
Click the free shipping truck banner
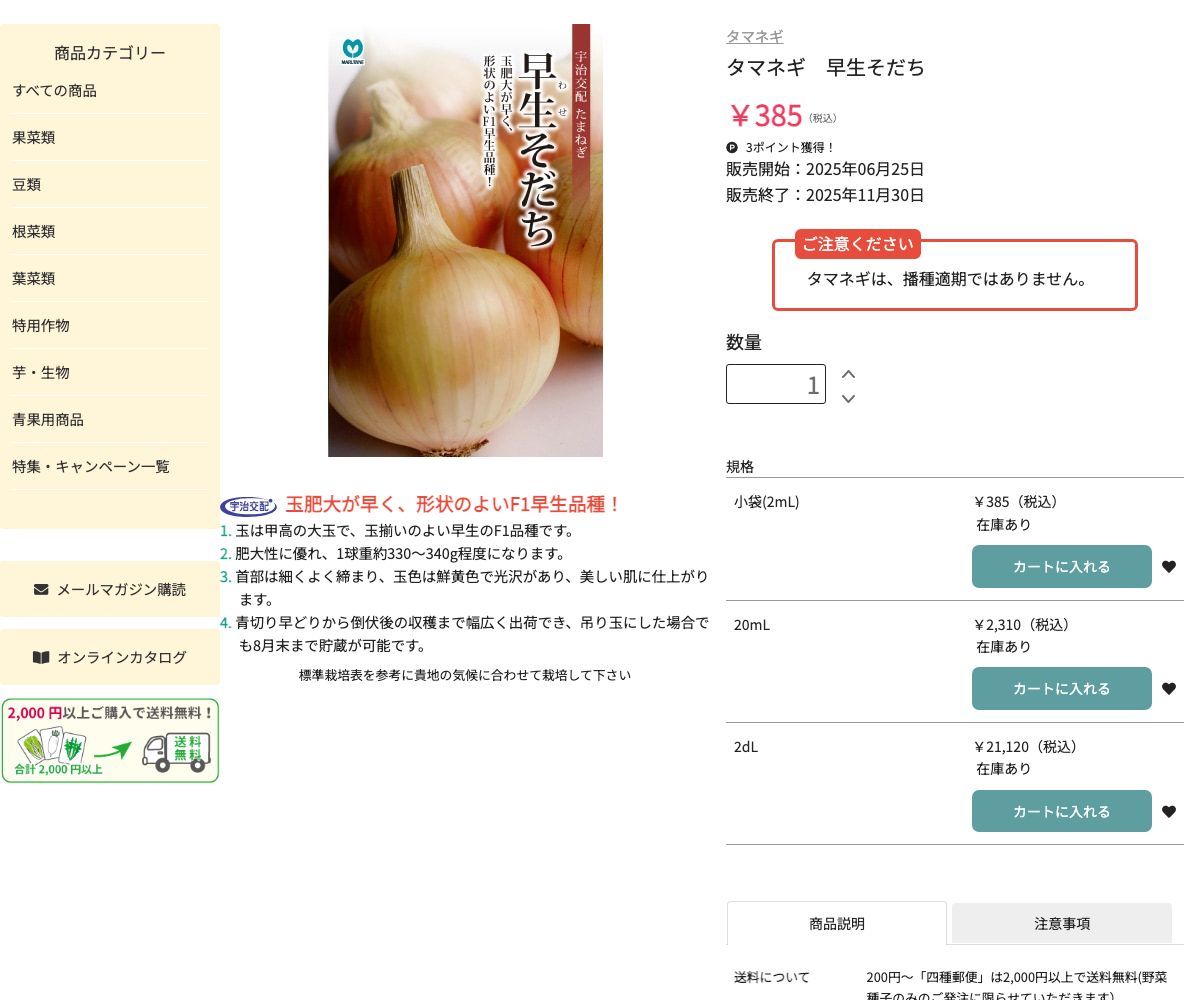(x=110, y=740)
